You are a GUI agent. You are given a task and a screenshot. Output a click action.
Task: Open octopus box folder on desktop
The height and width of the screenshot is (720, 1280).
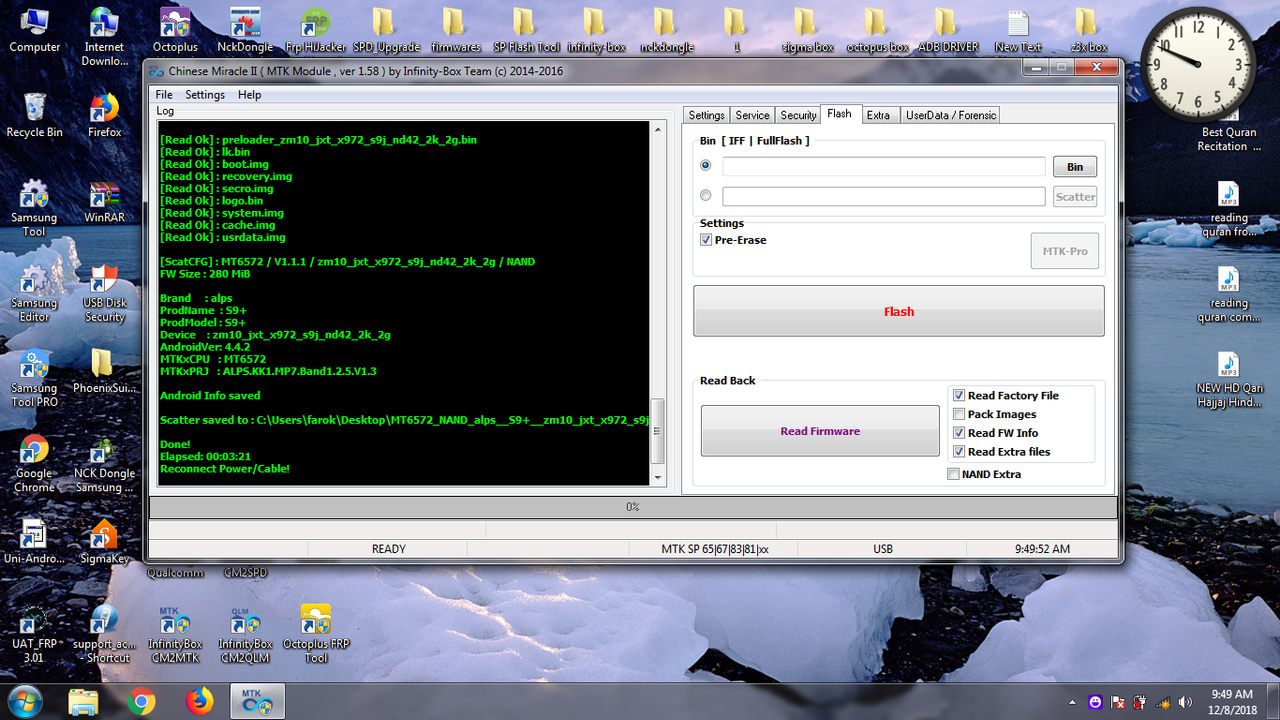pos(877,30)
